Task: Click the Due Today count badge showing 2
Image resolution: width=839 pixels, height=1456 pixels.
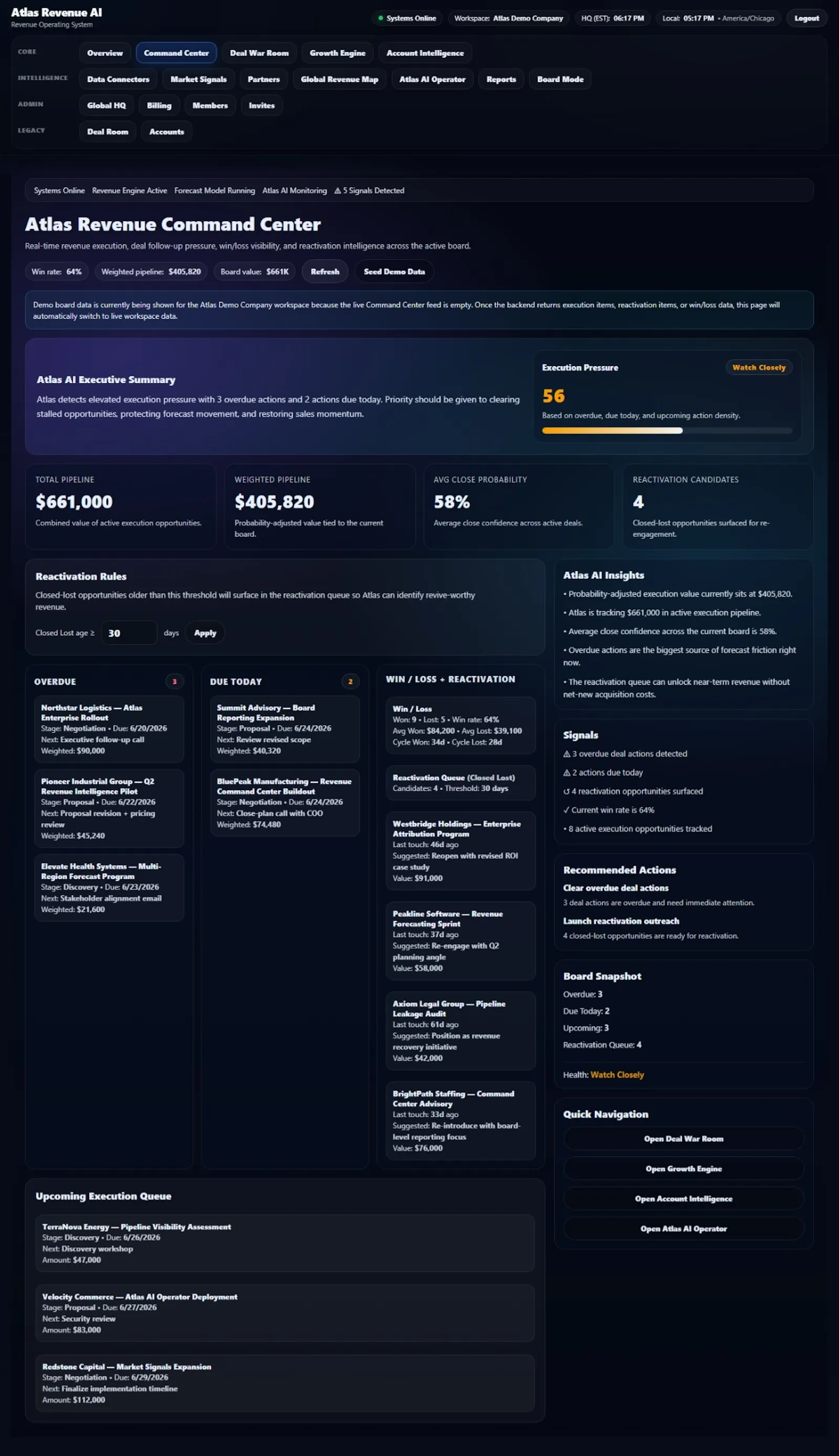Action: [x=350, y=682]
